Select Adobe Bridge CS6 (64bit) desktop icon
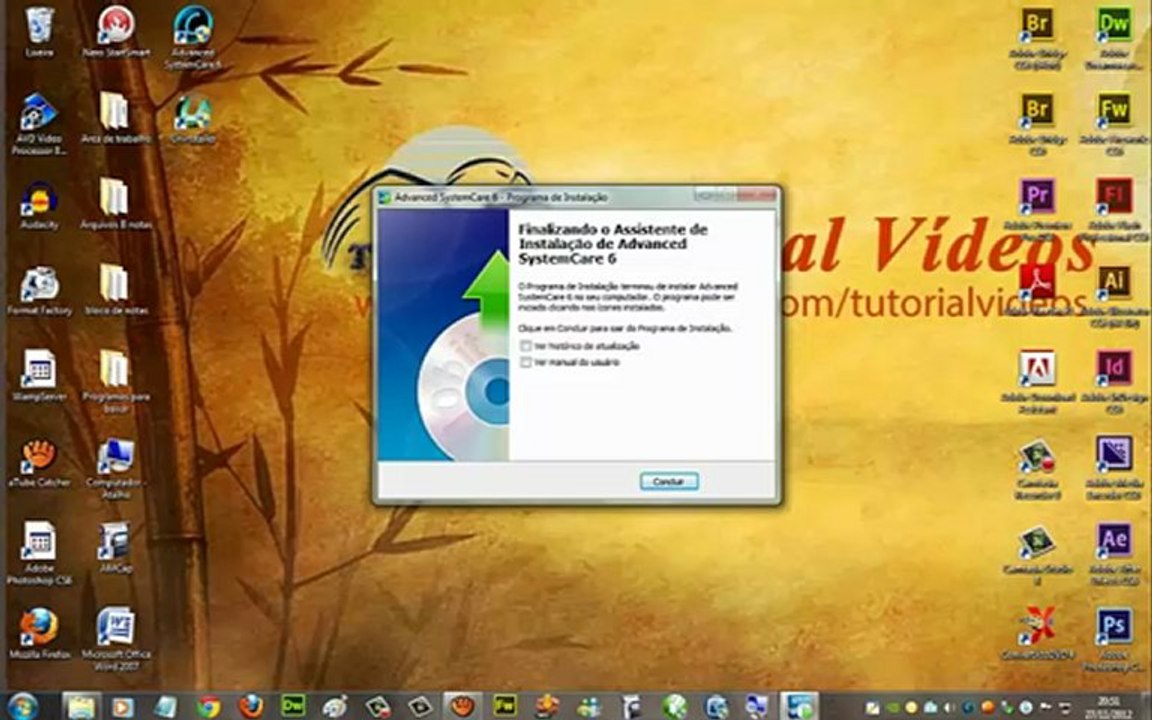1152x720 pixels. click(x=1037, y=38)
